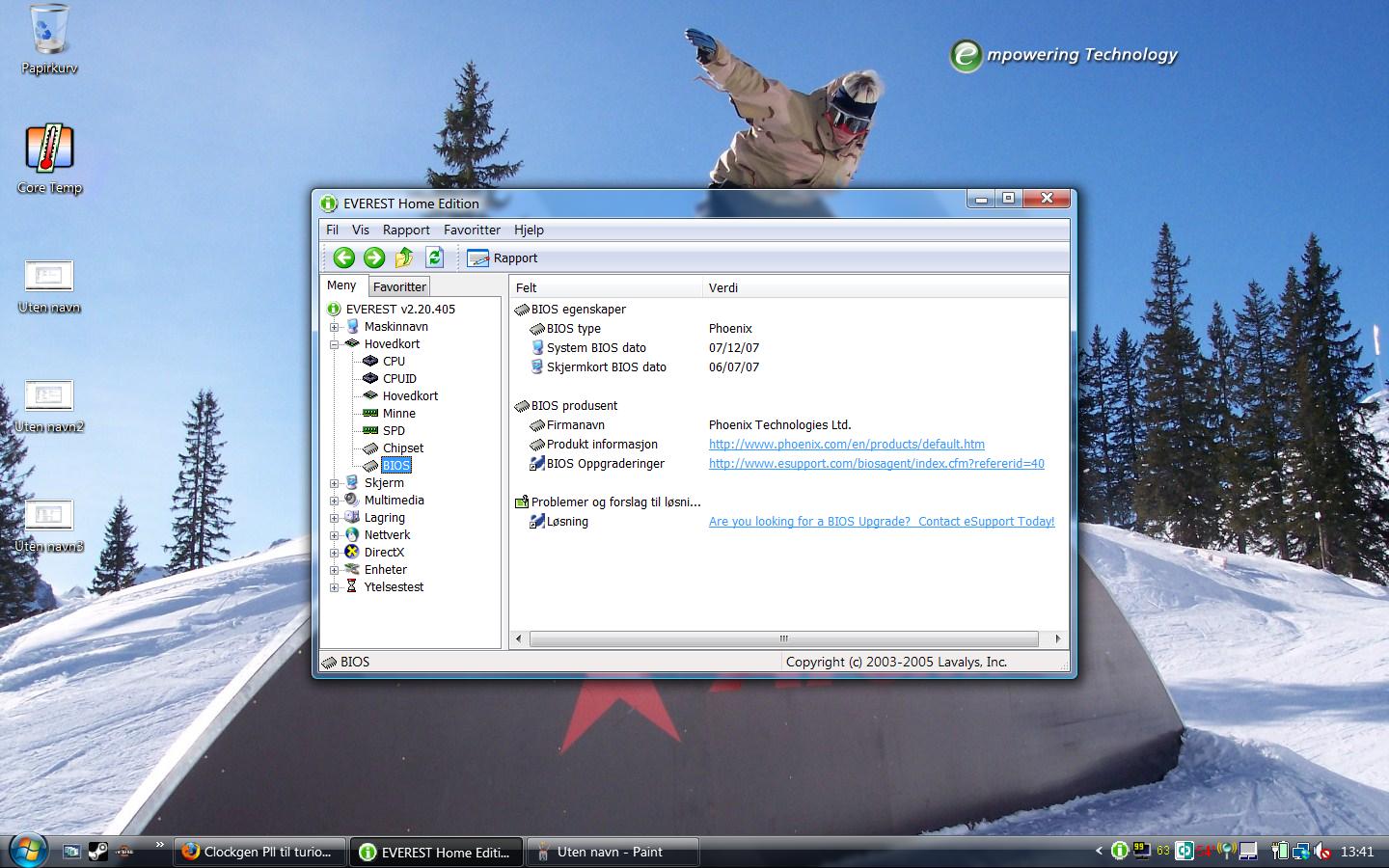This screenshot has height=868, width=1389.
Task: Click the Chipset icon in tree
Action: pyautogui.click(x=370, y=448)
